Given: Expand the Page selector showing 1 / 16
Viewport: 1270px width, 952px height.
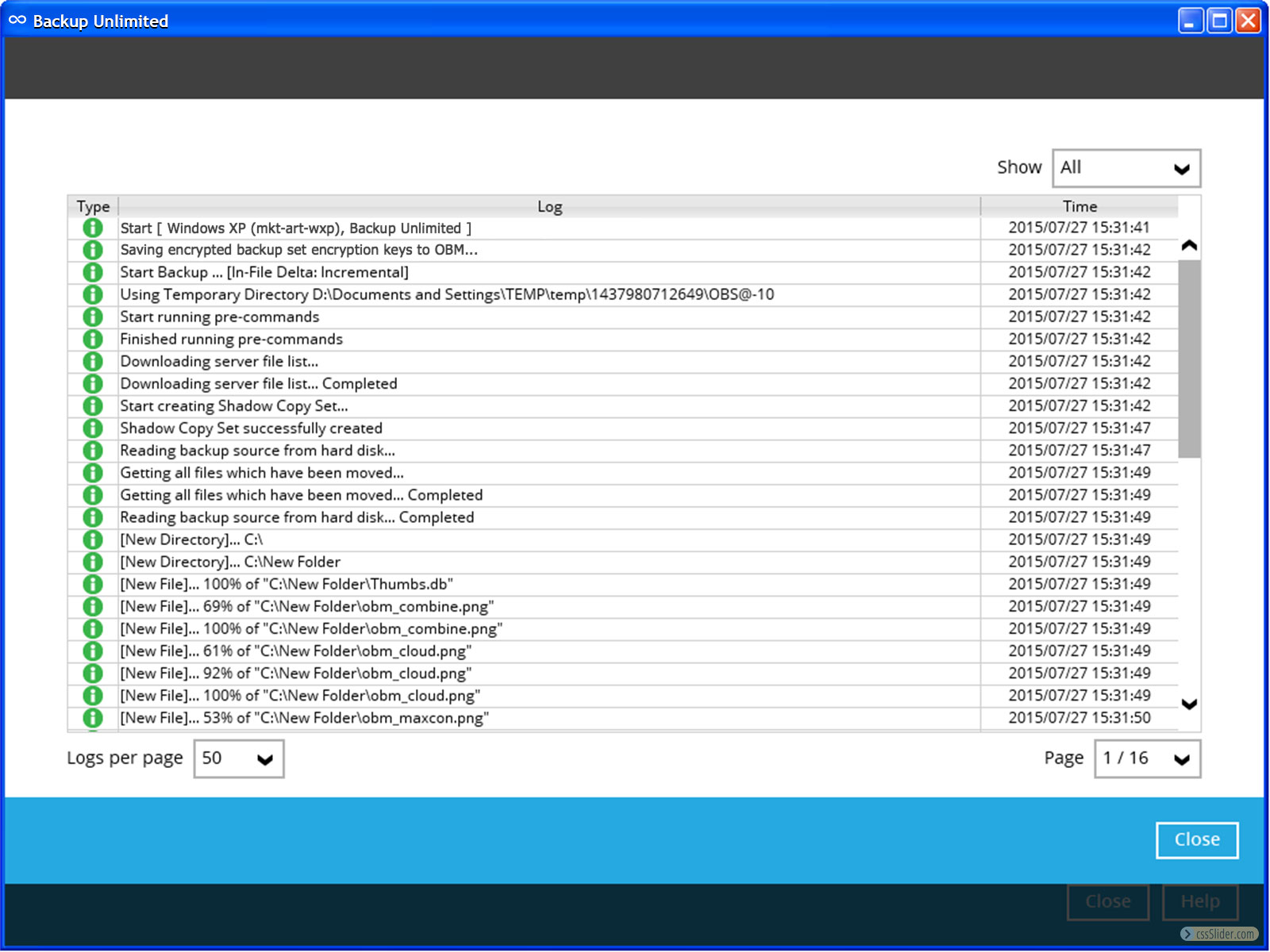Looking at the screenshot, I should 1147,759.
